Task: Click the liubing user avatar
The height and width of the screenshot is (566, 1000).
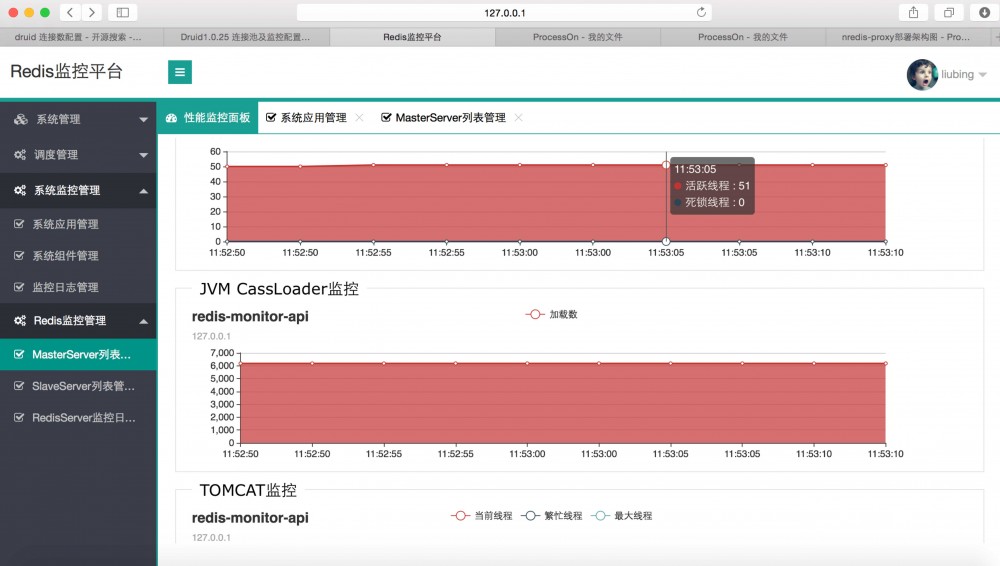Action: [x=922, y=75]
